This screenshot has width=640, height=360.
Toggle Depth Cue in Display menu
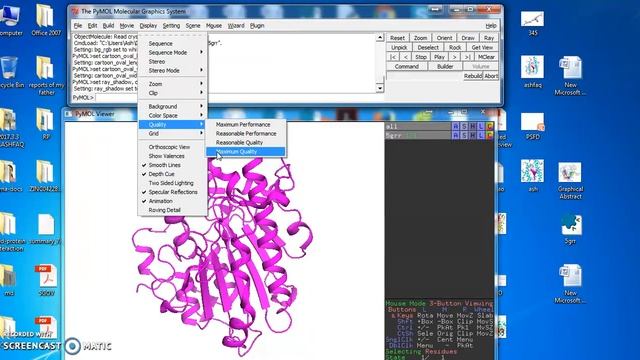161,174
